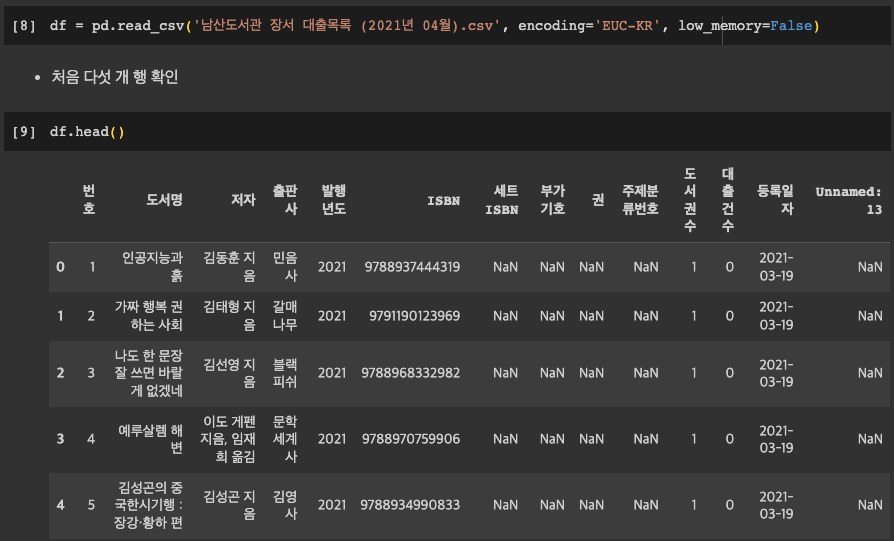Click author cell 김성곤 지음
The height and width of the screenshot is (541, 894).
229,505
